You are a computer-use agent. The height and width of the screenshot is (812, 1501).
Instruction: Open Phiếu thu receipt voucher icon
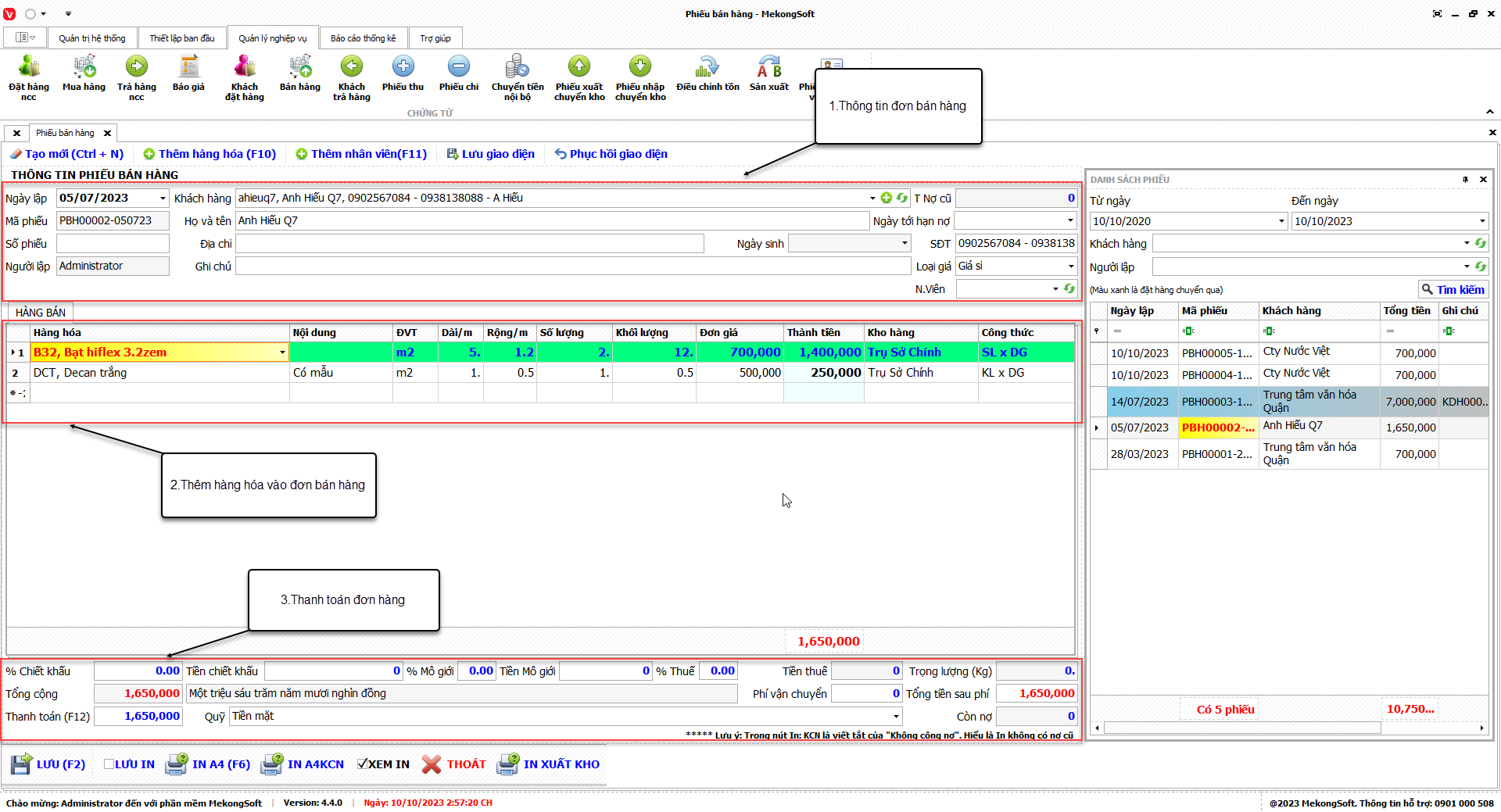click(403, 74)
